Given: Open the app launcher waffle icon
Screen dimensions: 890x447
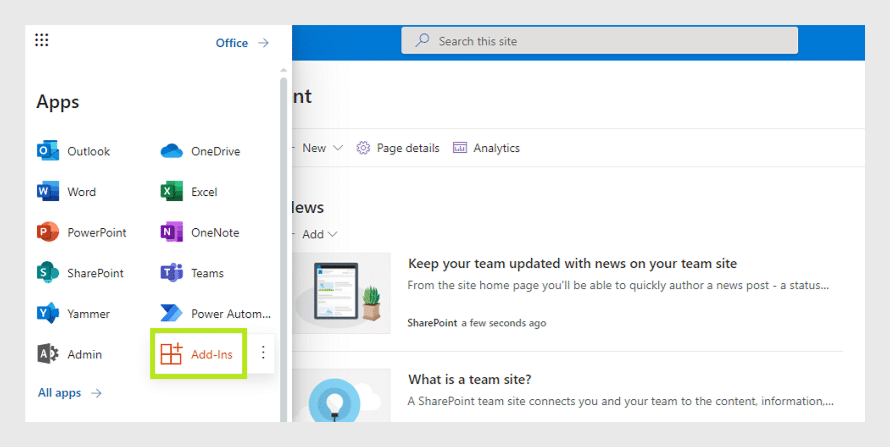Looking at the screenshot, I should click(x=41, y=40).
